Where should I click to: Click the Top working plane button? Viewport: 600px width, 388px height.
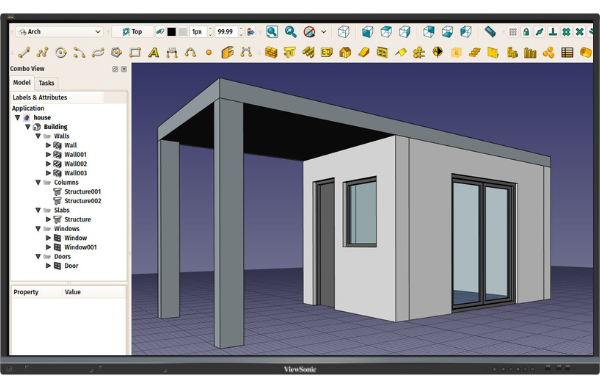(132, 32)
